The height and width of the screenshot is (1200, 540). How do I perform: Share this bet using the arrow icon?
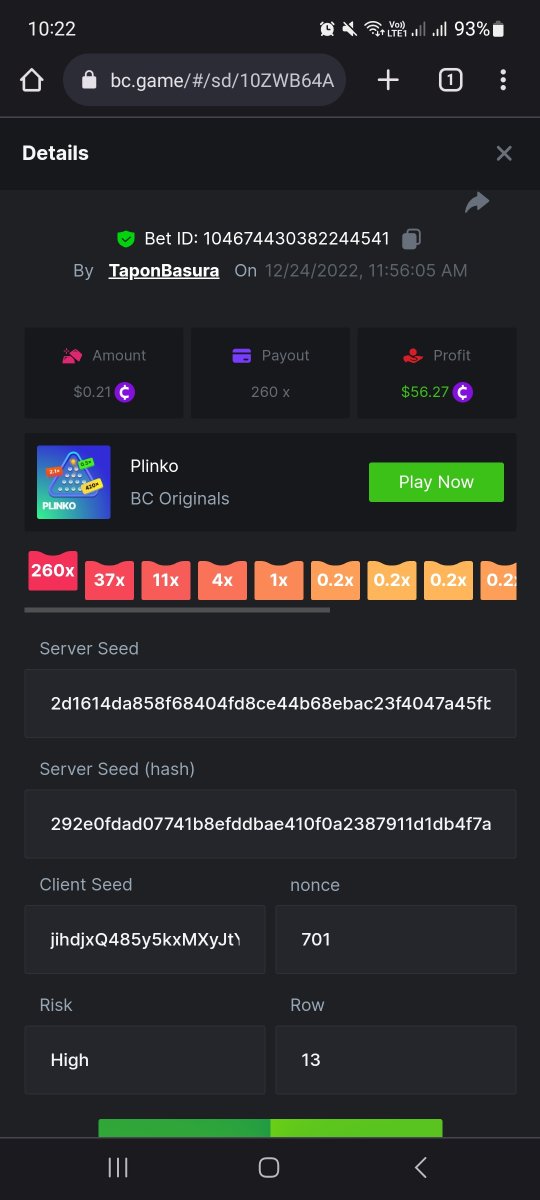point(477,202)
